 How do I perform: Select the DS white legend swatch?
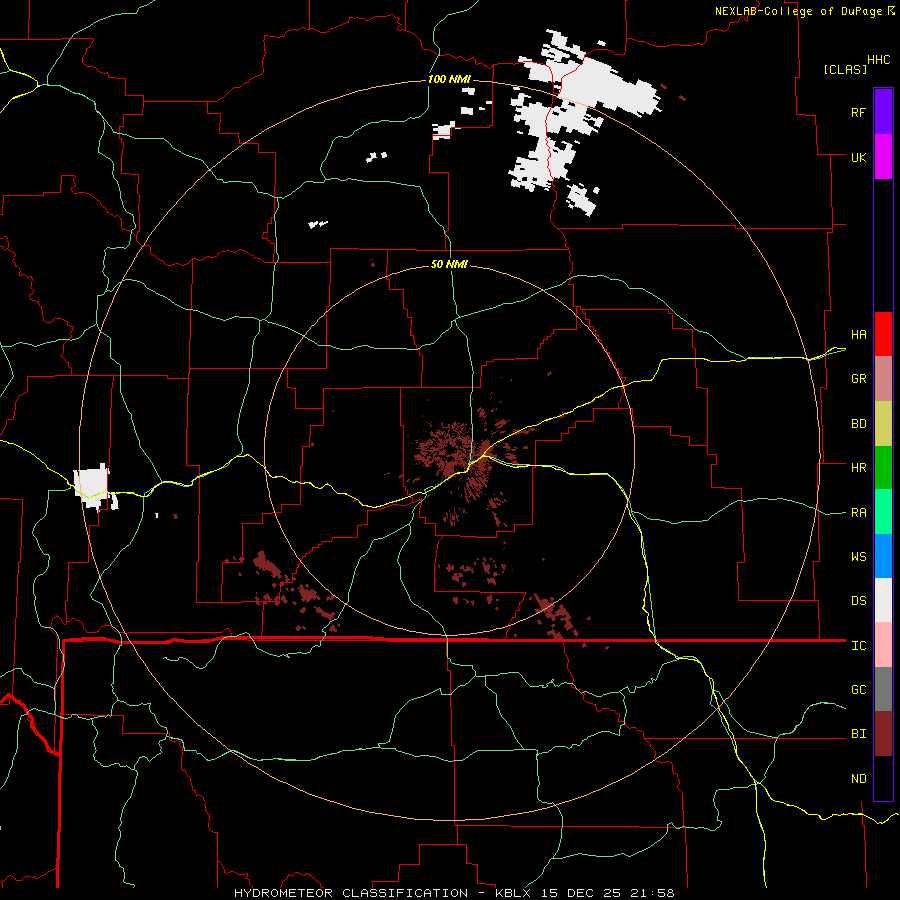tap(883, 600)
